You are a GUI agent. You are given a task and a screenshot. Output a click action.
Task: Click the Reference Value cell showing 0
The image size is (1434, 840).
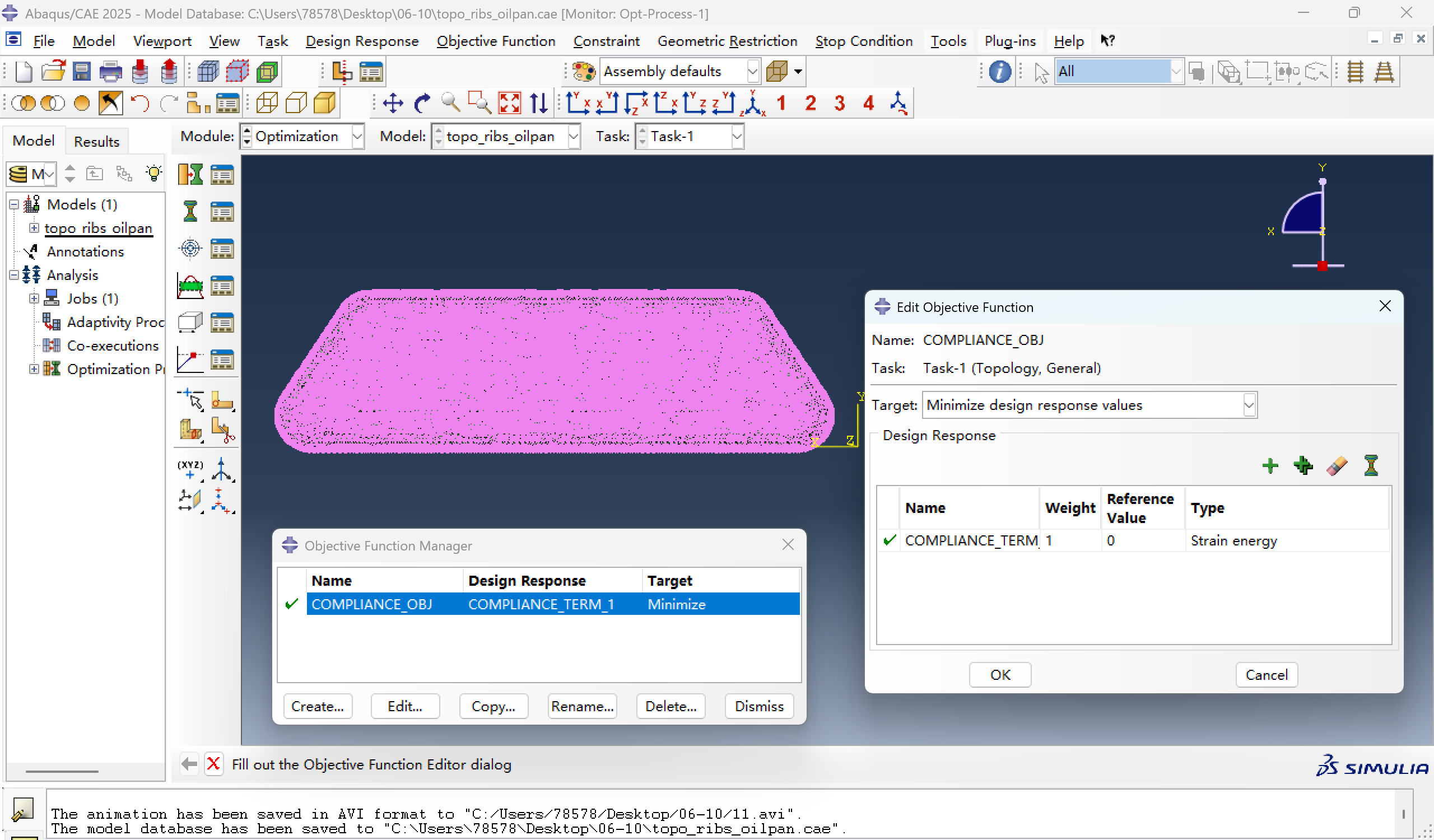pyautogui.click(x=1143, y=540)
